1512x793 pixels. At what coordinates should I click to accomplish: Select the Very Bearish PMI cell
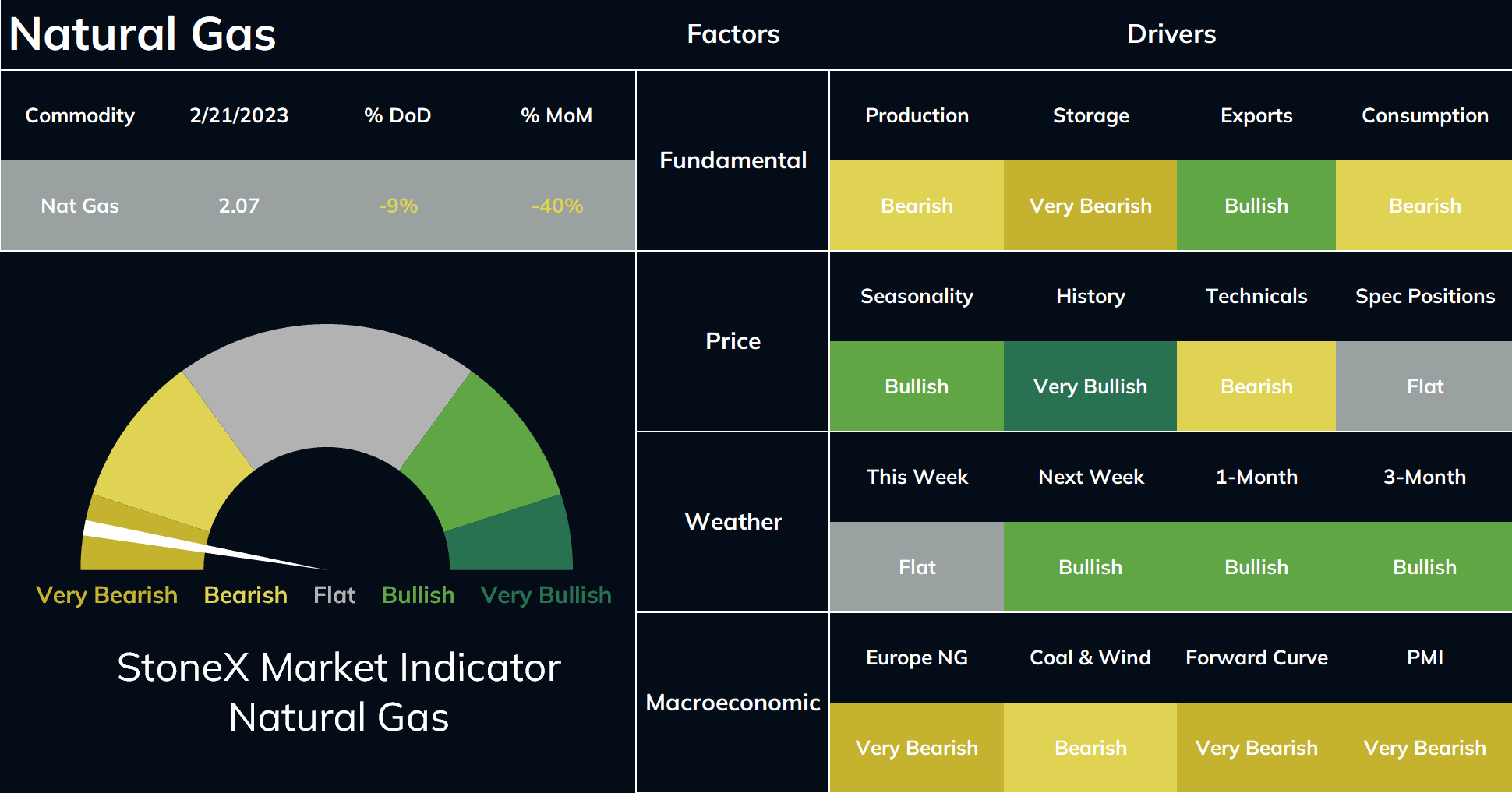pyautogui.click(x=1424, y=748)
